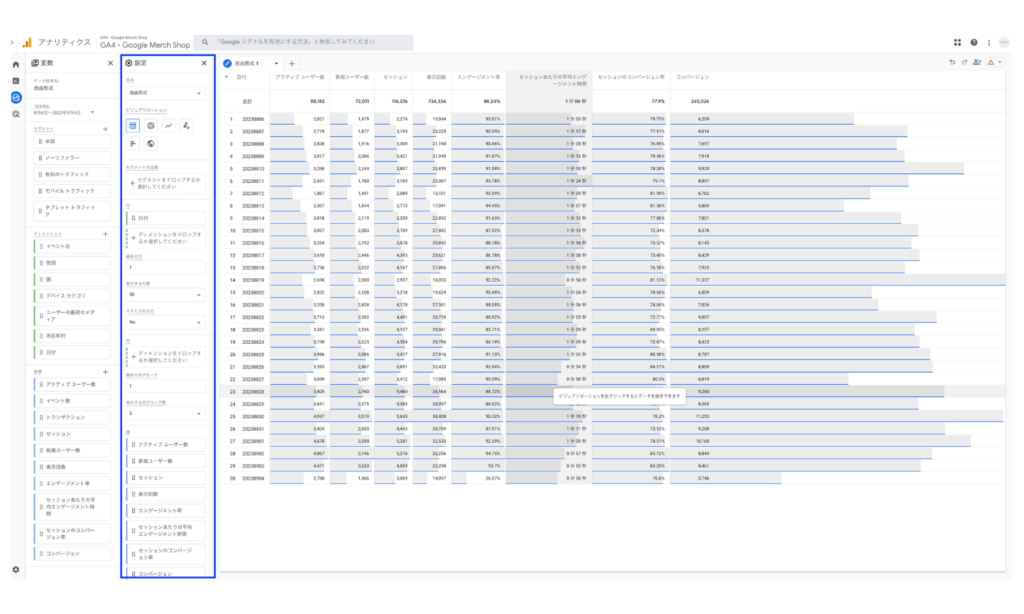Select the イベント名 dimension in Variables
The height and width of the screenshot is (614, 1024).
[x=72, y=246]
